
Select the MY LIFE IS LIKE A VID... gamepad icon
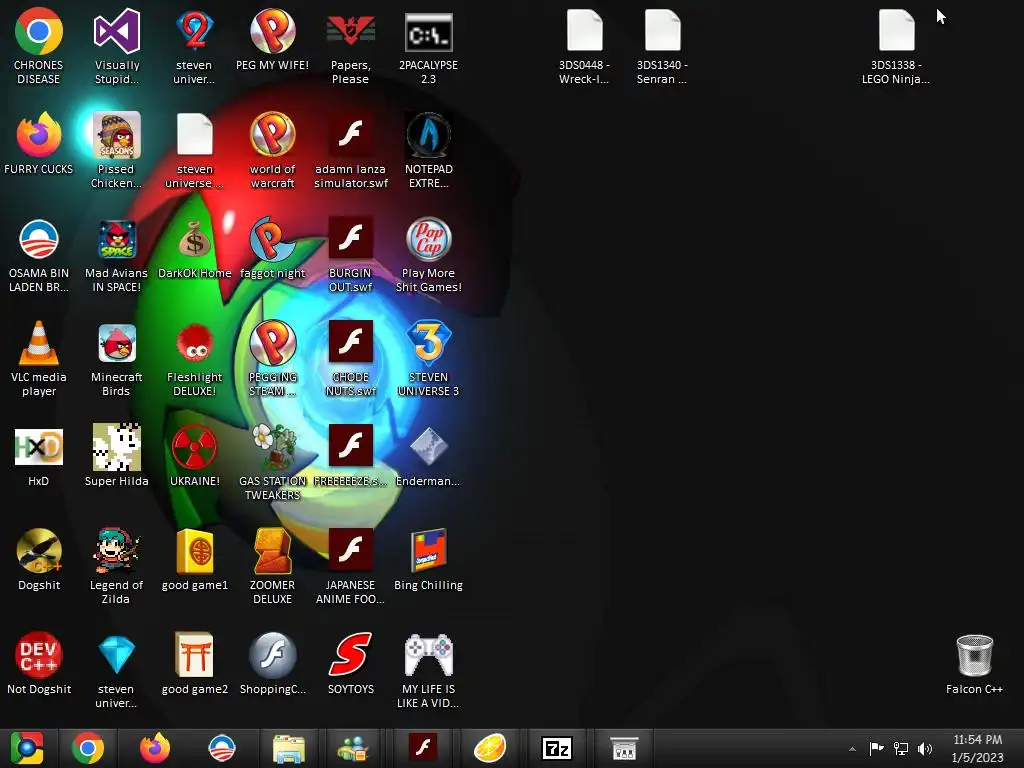coord(428,670)
